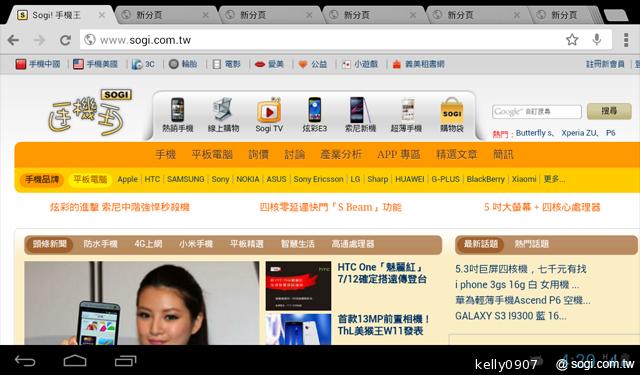
Task: Open the 討論 menu item
Action: tap(295, 154)
